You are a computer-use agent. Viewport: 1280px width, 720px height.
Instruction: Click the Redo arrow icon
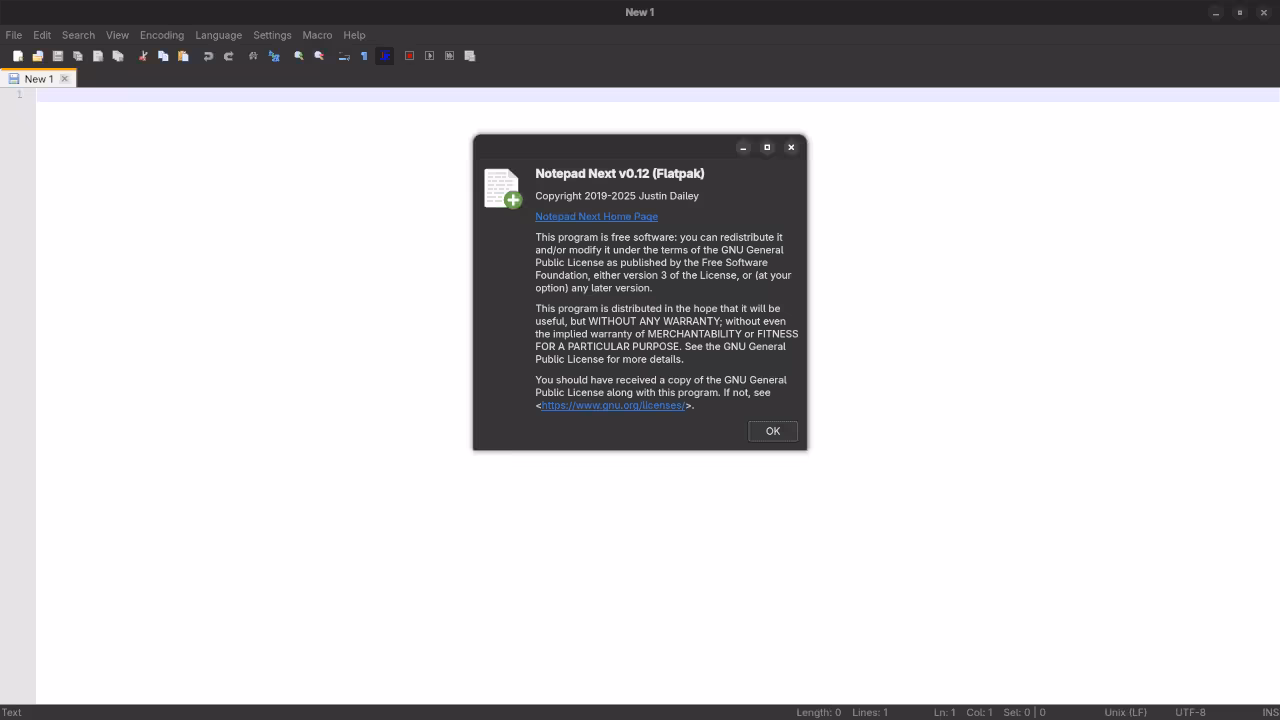pyautogui.click(x=228, y=56)
